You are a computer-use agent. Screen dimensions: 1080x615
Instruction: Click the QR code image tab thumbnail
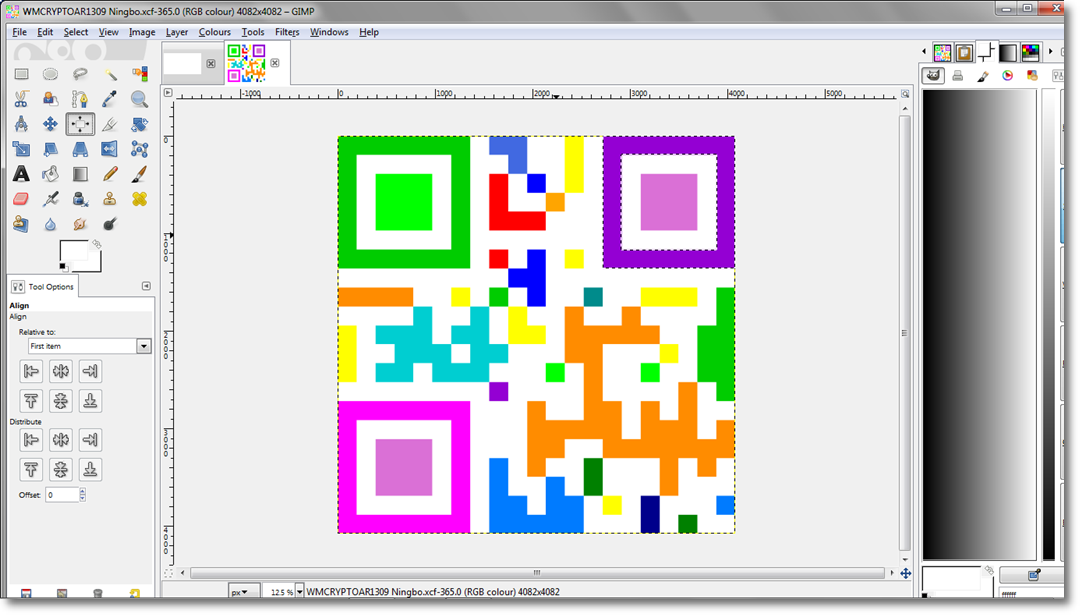pos(246,63)
